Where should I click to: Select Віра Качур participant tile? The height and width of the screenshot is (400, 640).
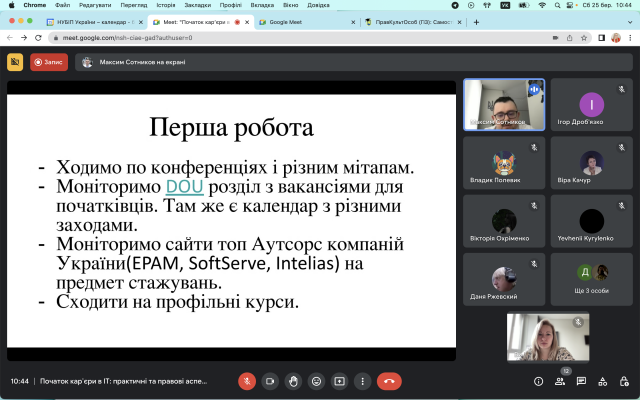tap(592, 167)
